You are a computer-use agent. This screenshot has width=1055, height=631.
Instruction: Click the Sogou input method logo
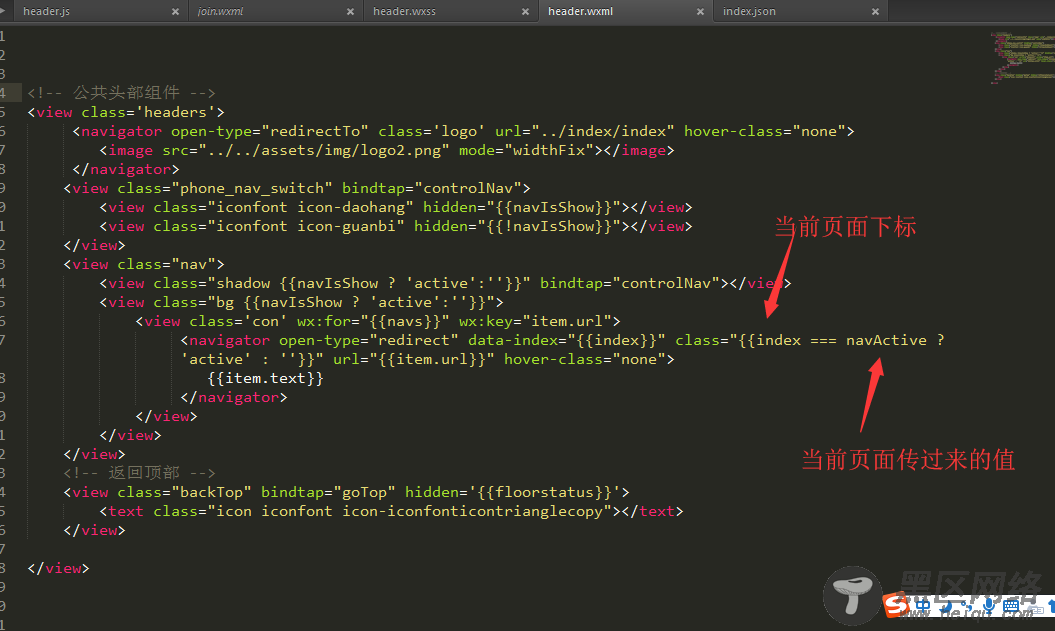click(x=896, y=605)
